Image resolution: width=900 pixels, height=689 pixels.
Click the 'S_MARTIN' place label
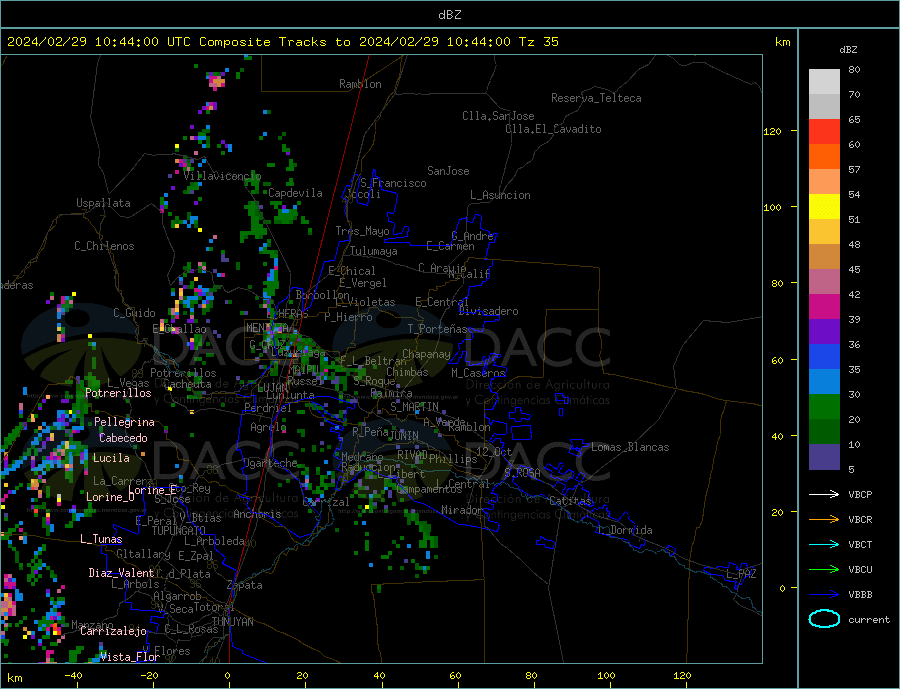(414, 407)
